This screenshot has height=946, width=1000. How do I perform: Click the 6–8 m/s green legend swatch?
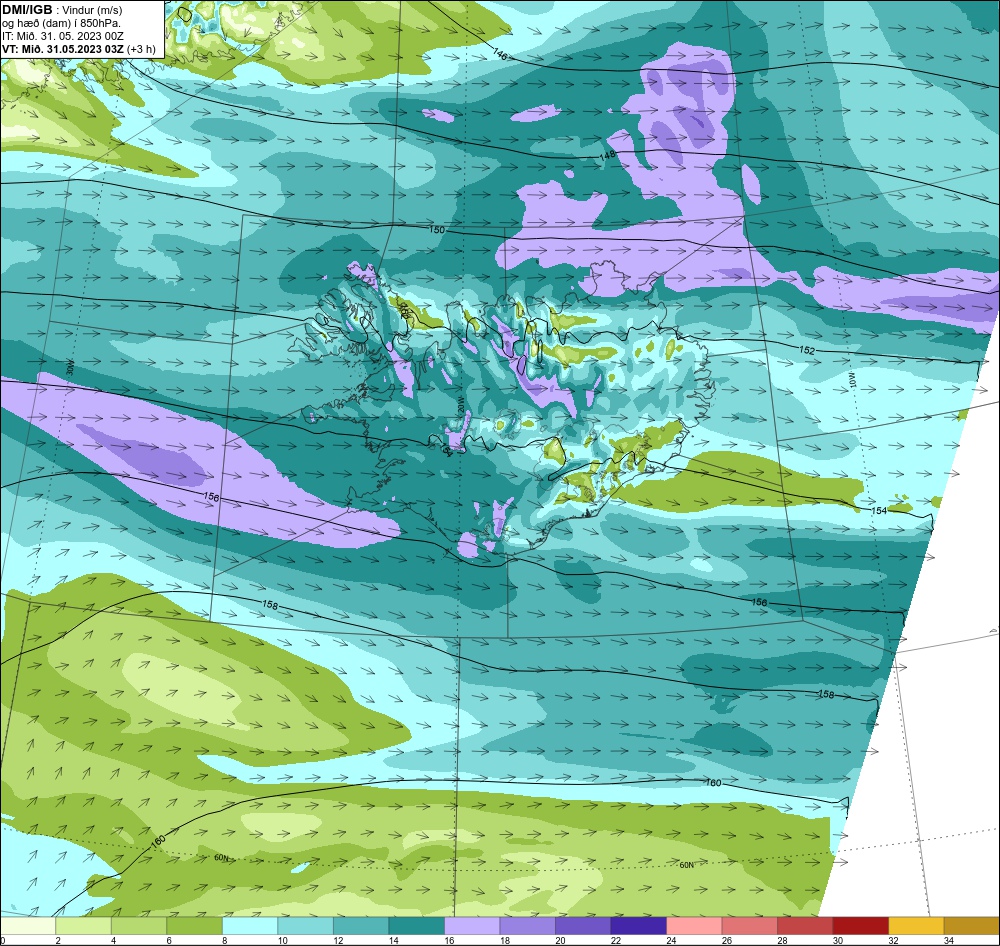pos(195,926)
